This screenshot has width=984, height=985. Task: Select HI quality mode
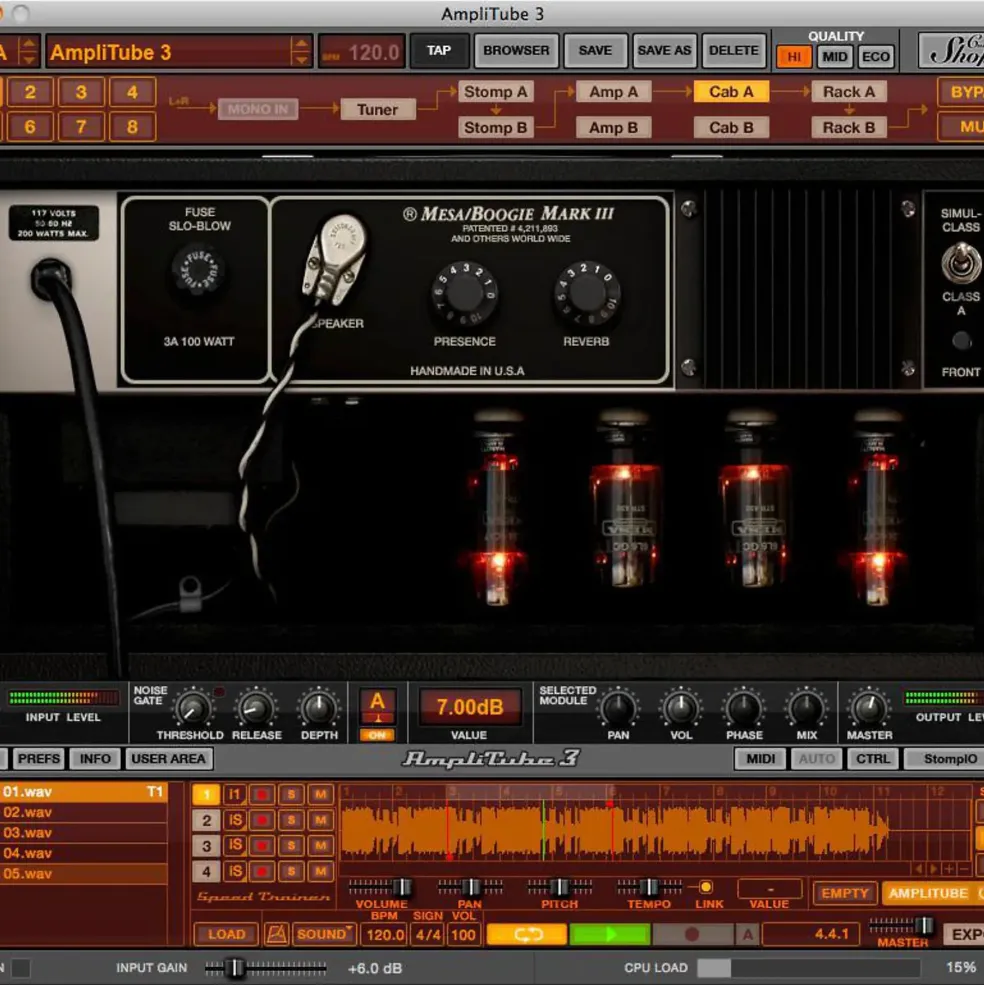click(794, 57)
